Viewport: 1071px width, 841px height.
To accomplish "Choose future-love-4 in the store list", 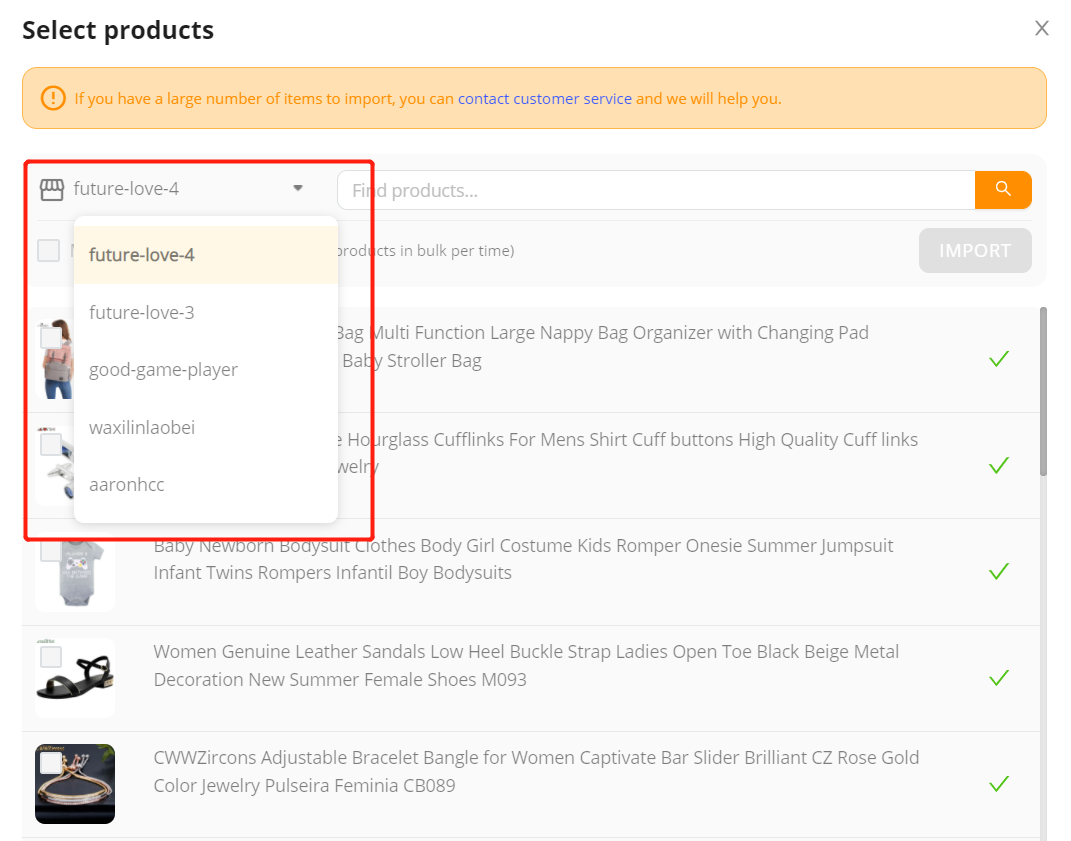I will pos(206,255).
